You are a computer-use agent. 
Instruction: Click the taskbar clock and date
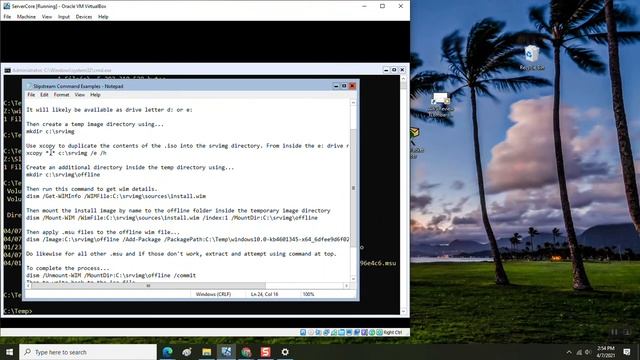pos(606,352)
